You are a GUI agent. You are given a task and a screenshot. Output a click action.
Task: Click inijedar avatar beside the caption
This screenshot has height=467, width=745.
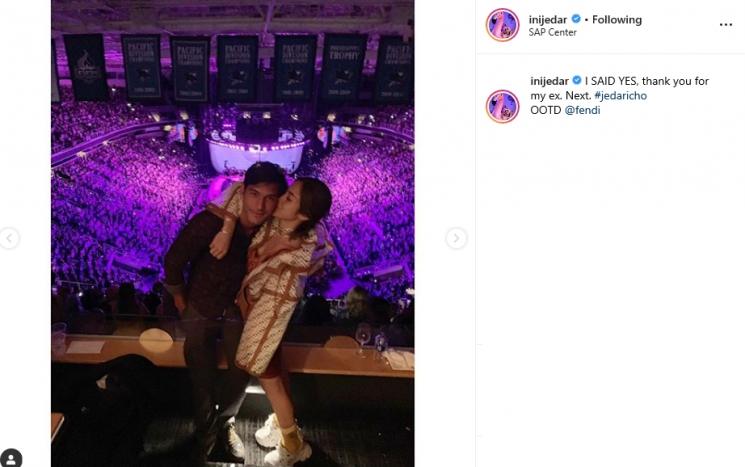pos(502,106)
